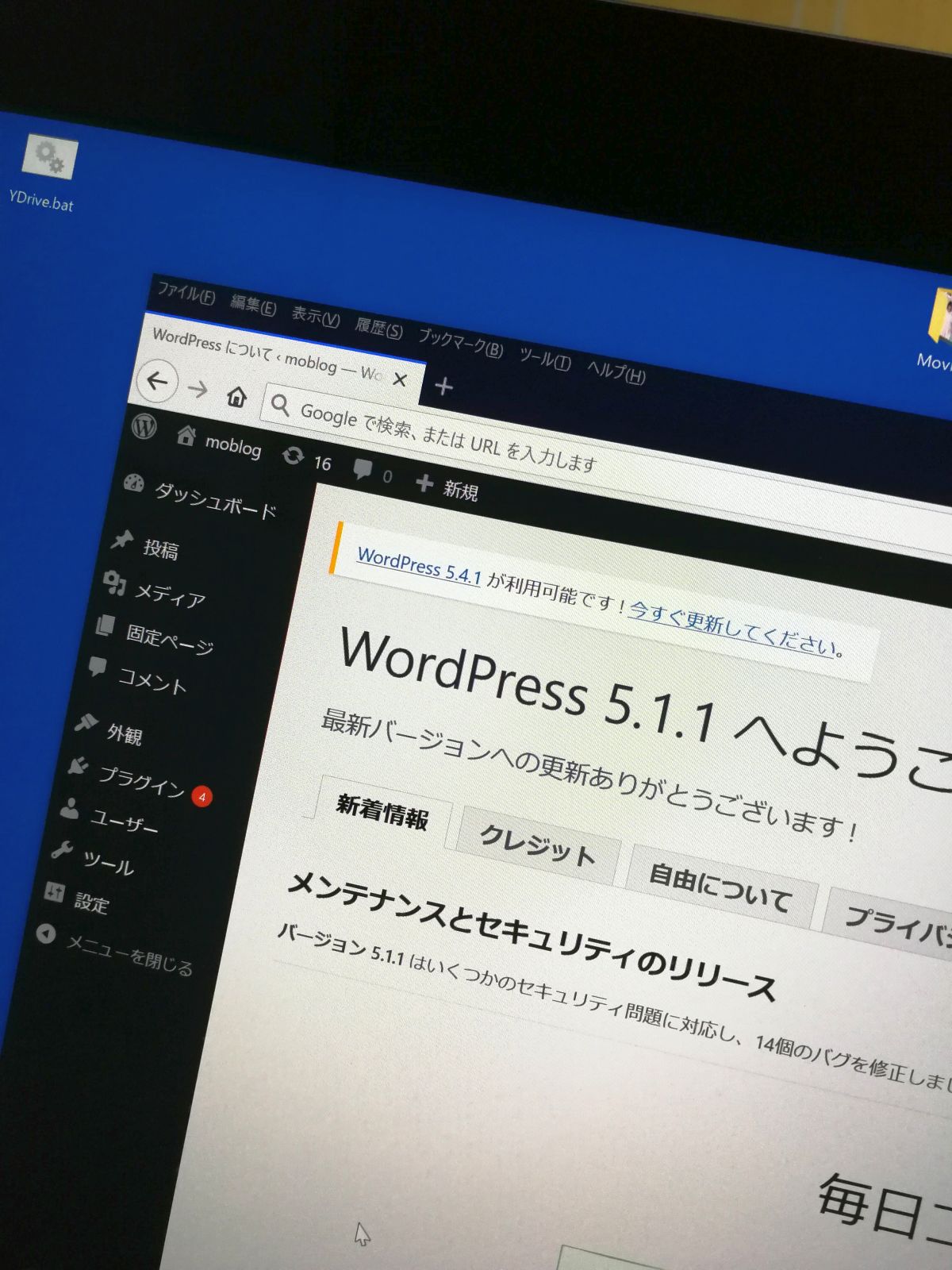Click the WordPress logo in admin bar

(x=144, y=426)
